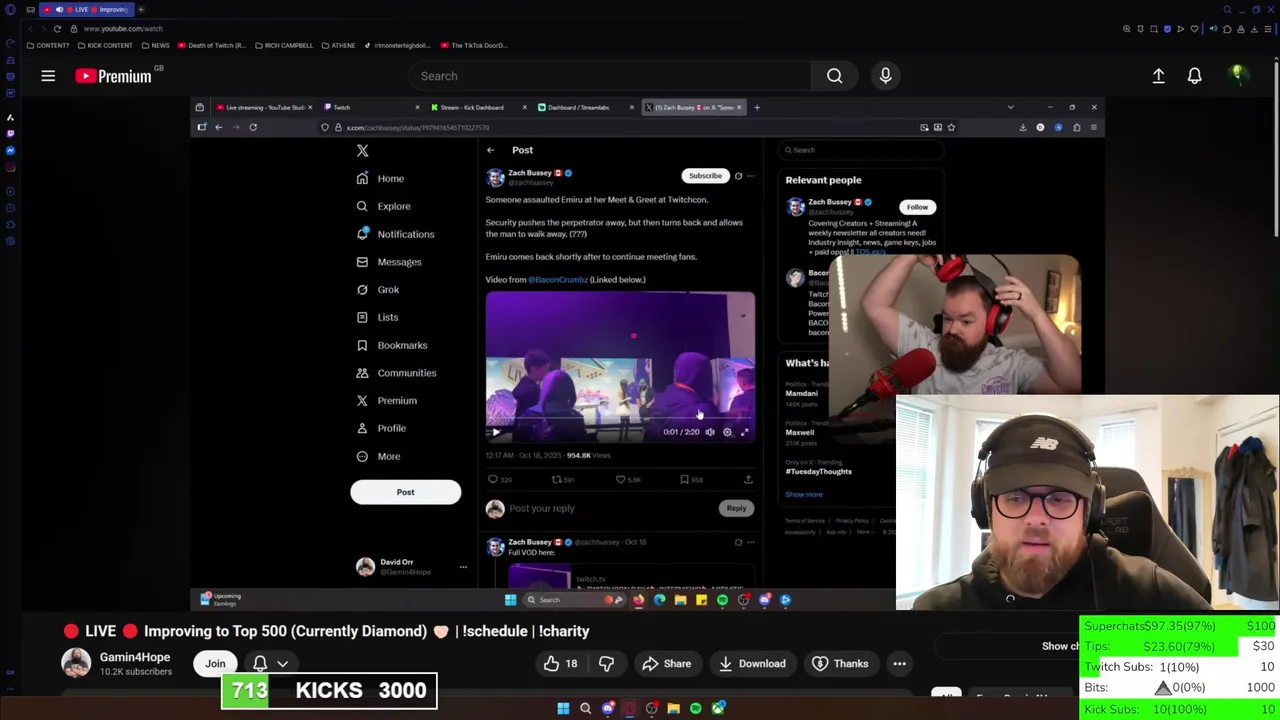The image size is (1280, 720).
Task: Open The TikTok DoorD... bookmark
Action: [474, 45]
